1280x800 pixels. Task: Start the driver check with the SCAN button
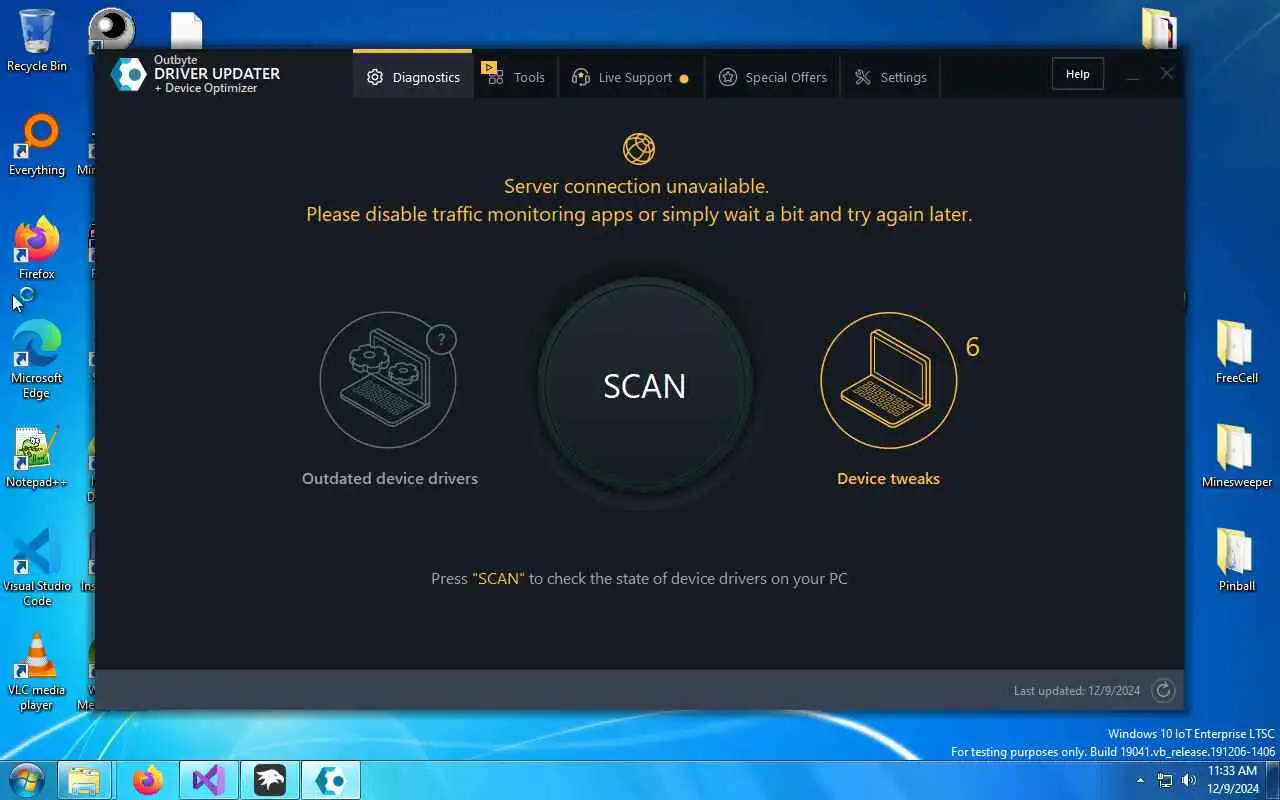pos(645,386)
